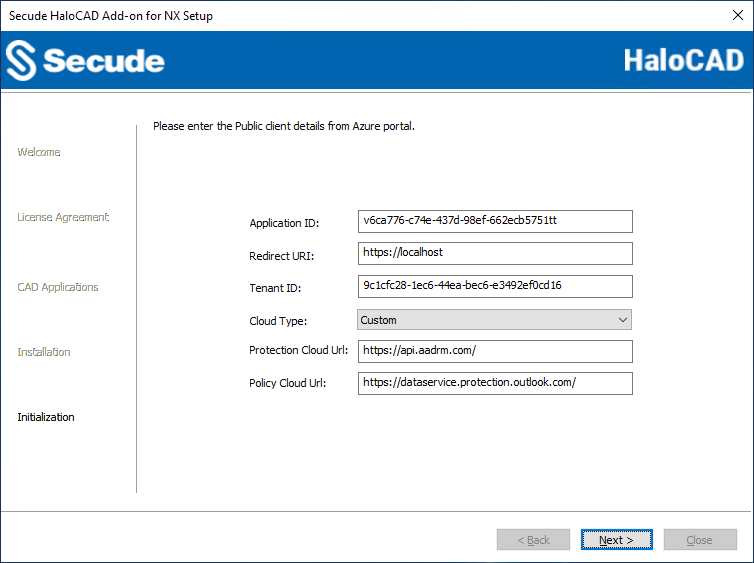Viewport: 754px width, 563px height.
Task: Click the Back button
Action: [533, 540]
